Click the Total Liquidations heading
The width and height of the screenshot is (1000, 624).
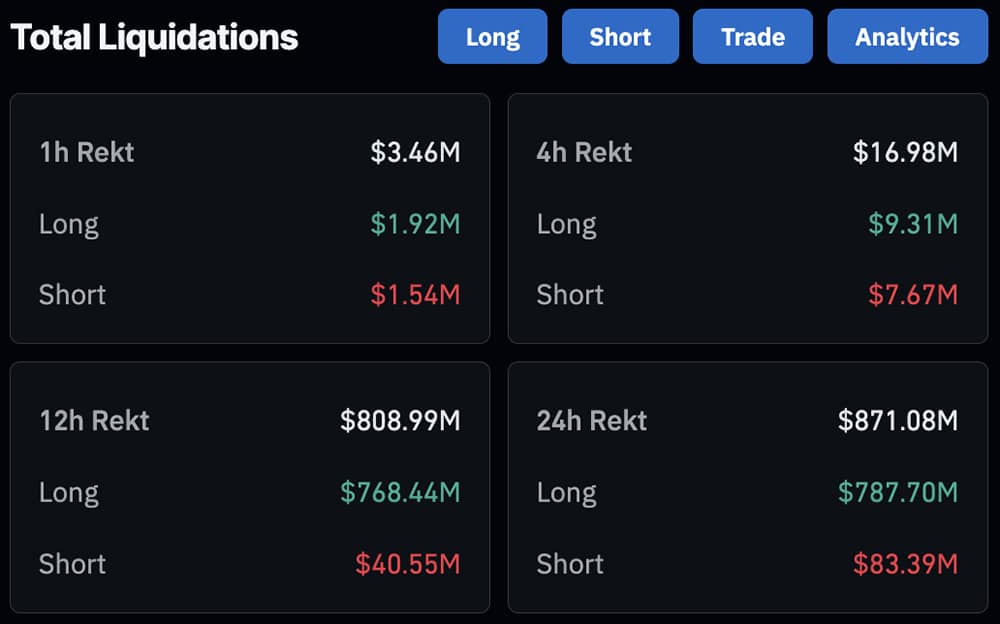(154, 35)
